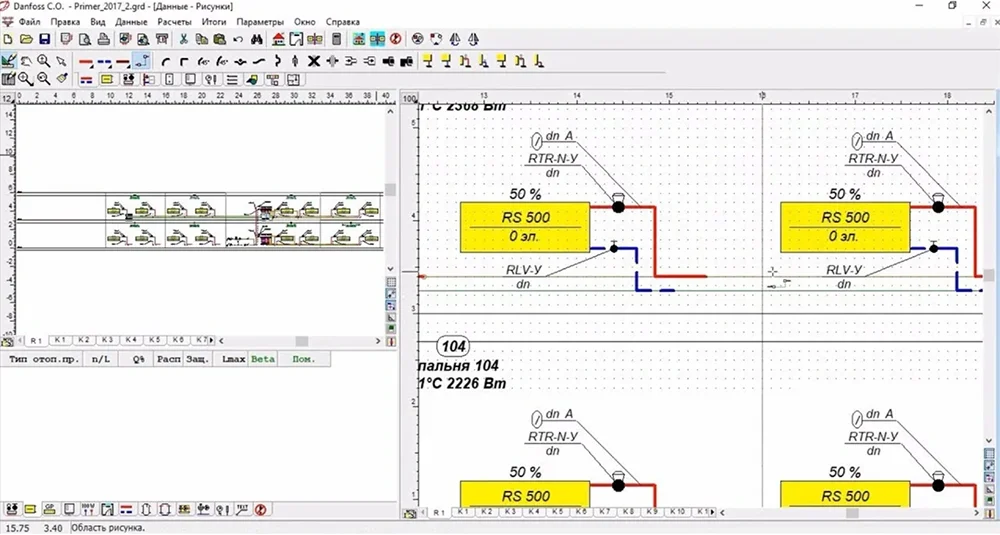Select the upper-left yellow RS 500 radiator
The image size is (1000, 535).
pos(524,226)
